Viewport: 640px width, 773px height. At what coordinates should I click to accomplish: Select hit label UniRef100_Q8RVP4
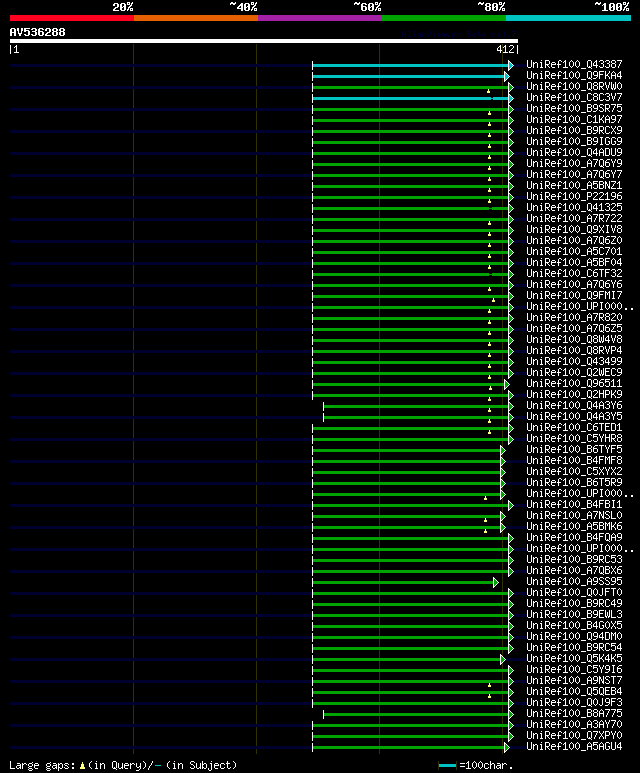(574, 351)
